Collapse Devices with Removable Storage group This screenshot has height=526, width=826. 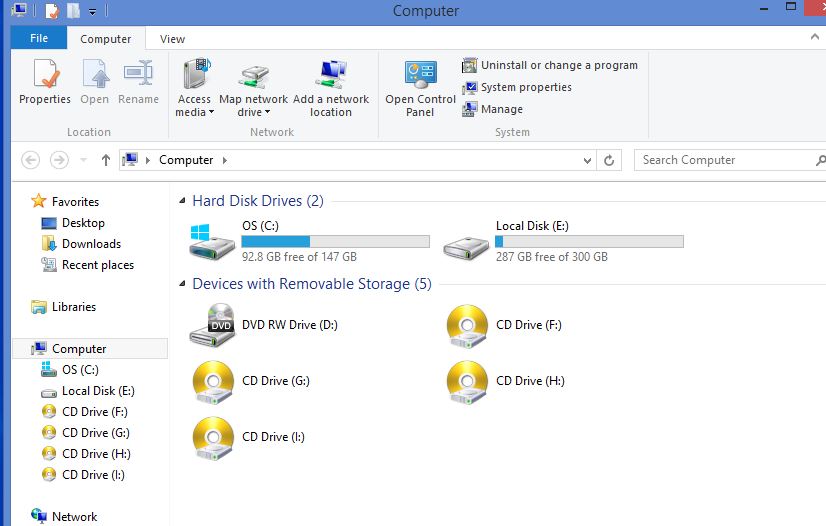[182, 284]
